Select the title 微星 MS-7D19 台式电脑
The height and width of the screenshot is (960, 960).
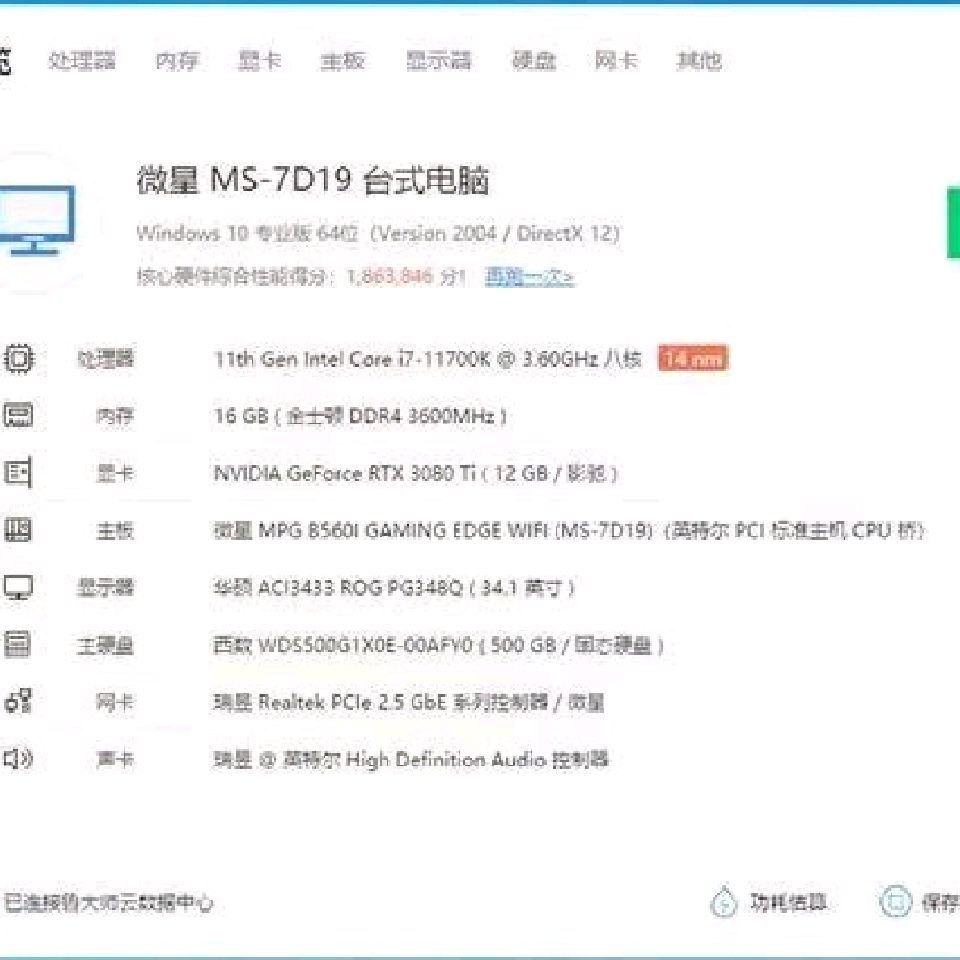(x=312, y=181)
